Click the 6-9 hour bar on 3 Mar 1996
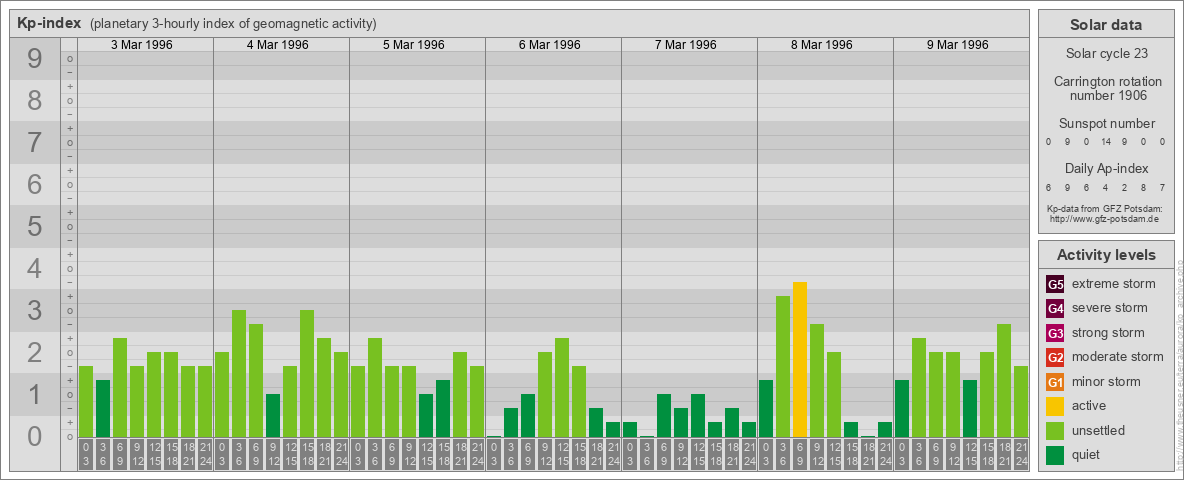1184x480 pixels. (x=119, y=388)
